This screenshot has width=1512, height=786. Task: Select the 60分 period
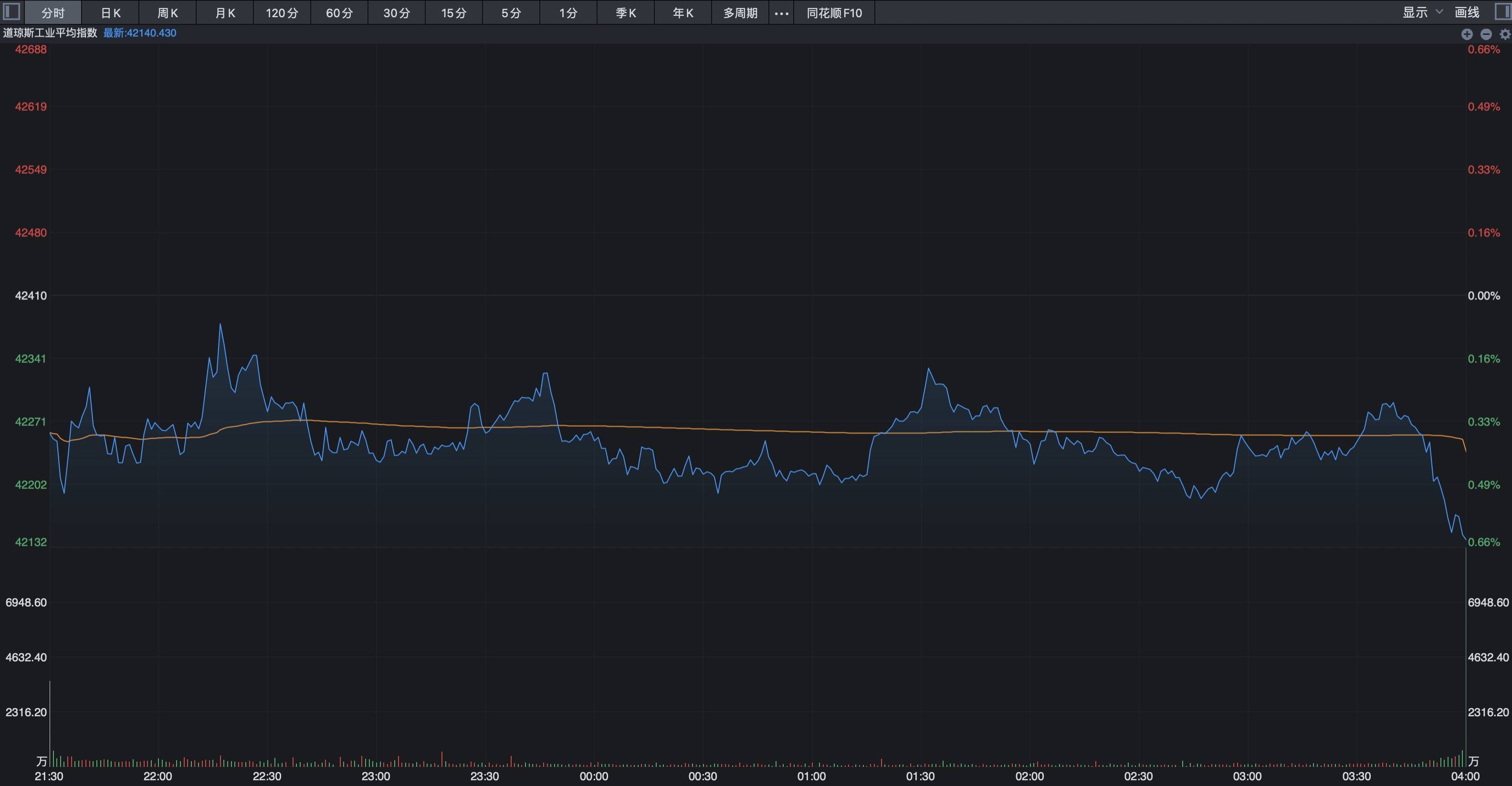[339, 13]
